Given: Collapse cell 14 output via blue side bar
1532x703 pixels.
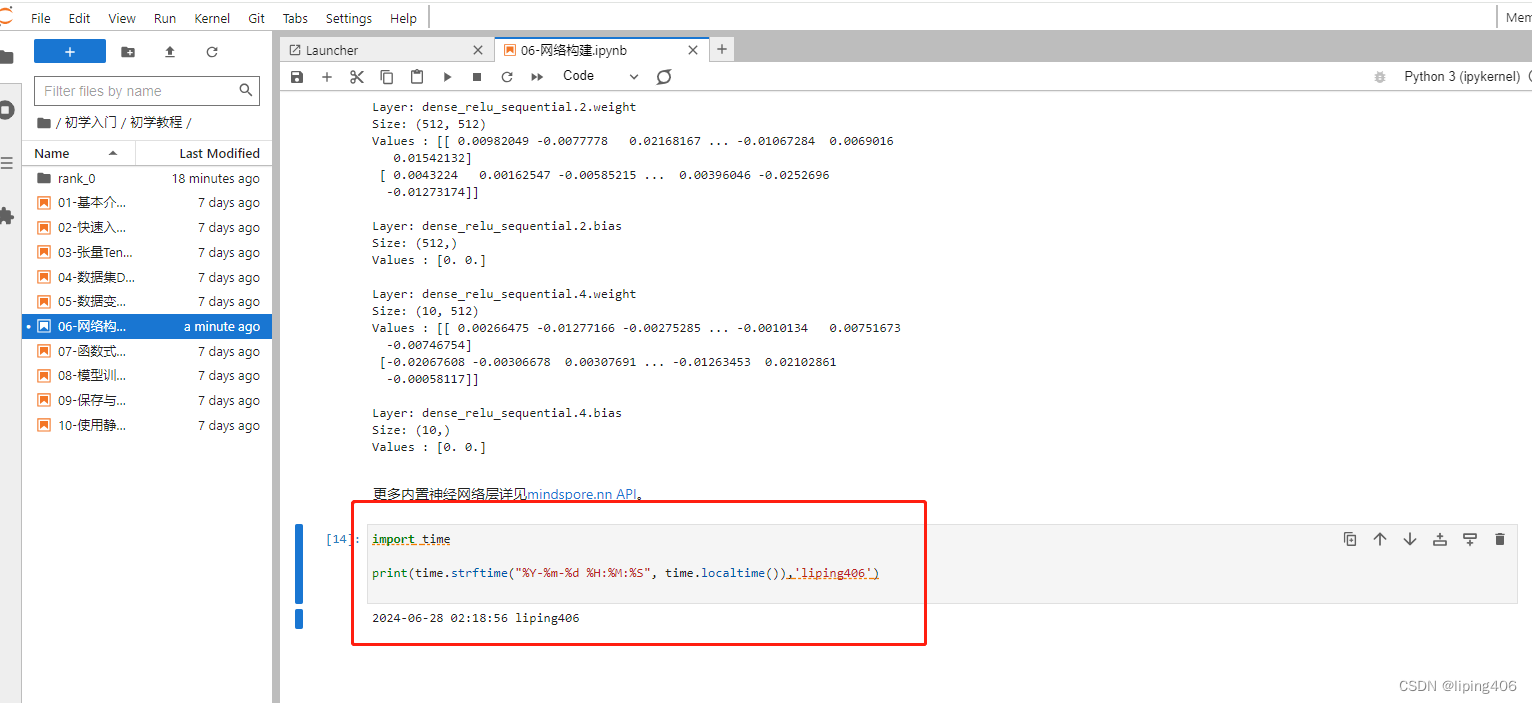Looking at the screenshot, I should (299, 618).
